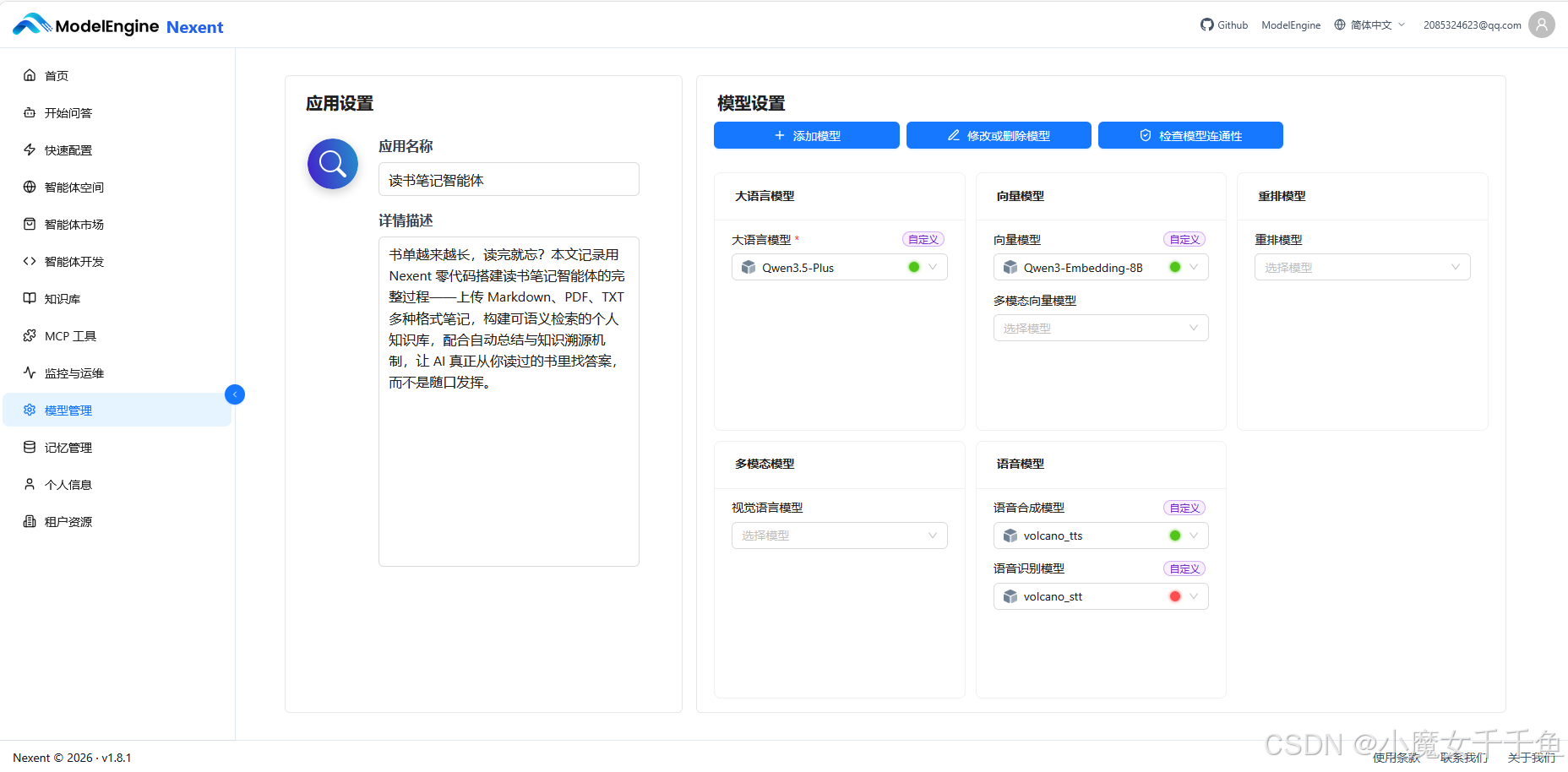Screen dimensions: 1568x772
Task: Click the 检查模型连通性 button
Action: point(1190,135)
